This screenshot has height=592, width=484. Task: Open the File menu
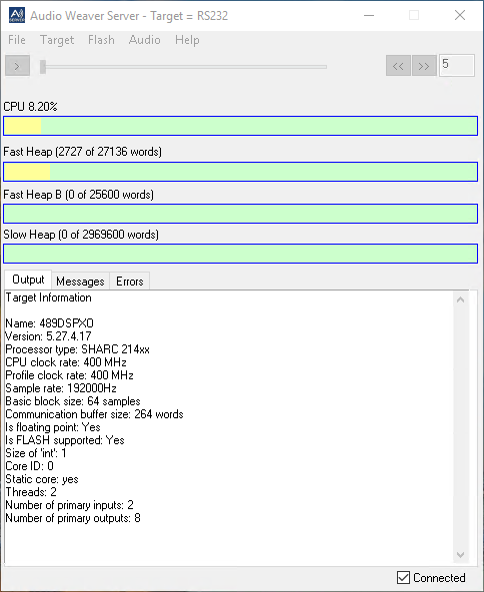pos(17,40)
